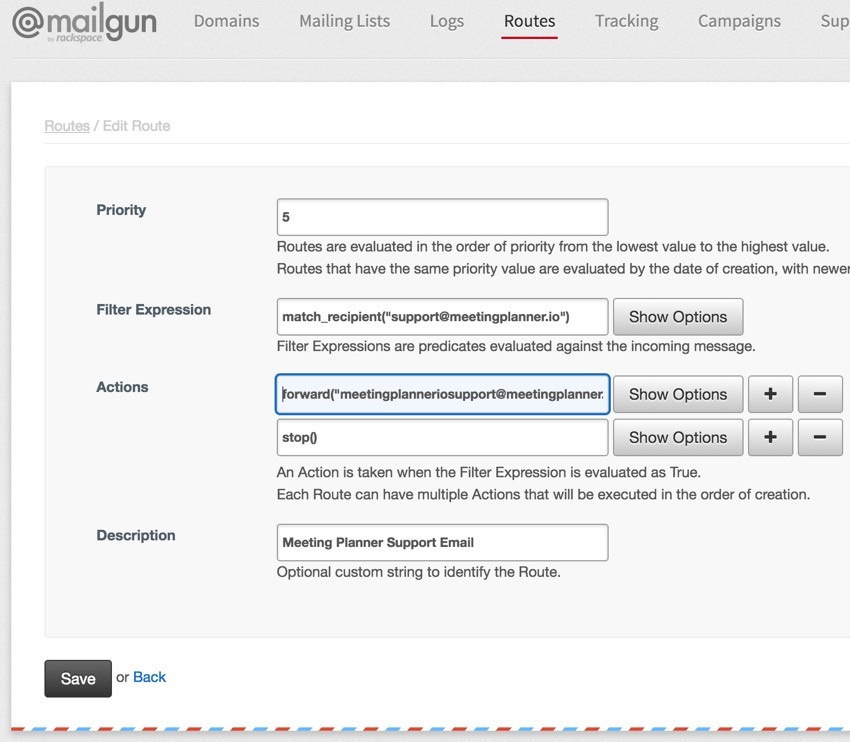850x742 pixels.
Task: Open the Logs tab
Action: point(447,21)
